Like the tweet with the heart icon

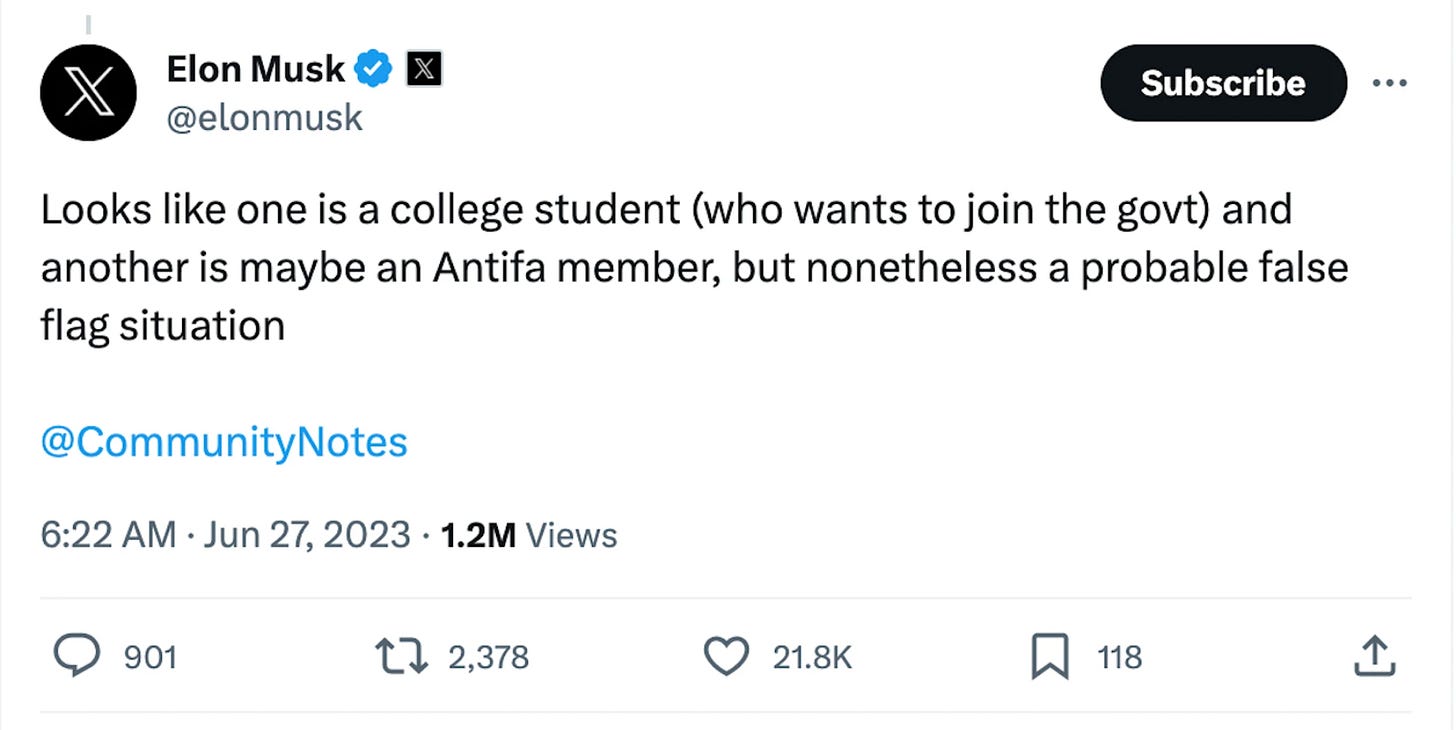727,657
